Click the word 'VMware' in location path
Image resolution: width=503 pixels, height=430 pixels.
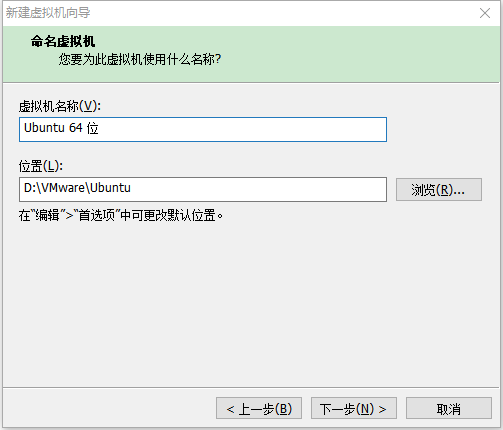[63, 188]
